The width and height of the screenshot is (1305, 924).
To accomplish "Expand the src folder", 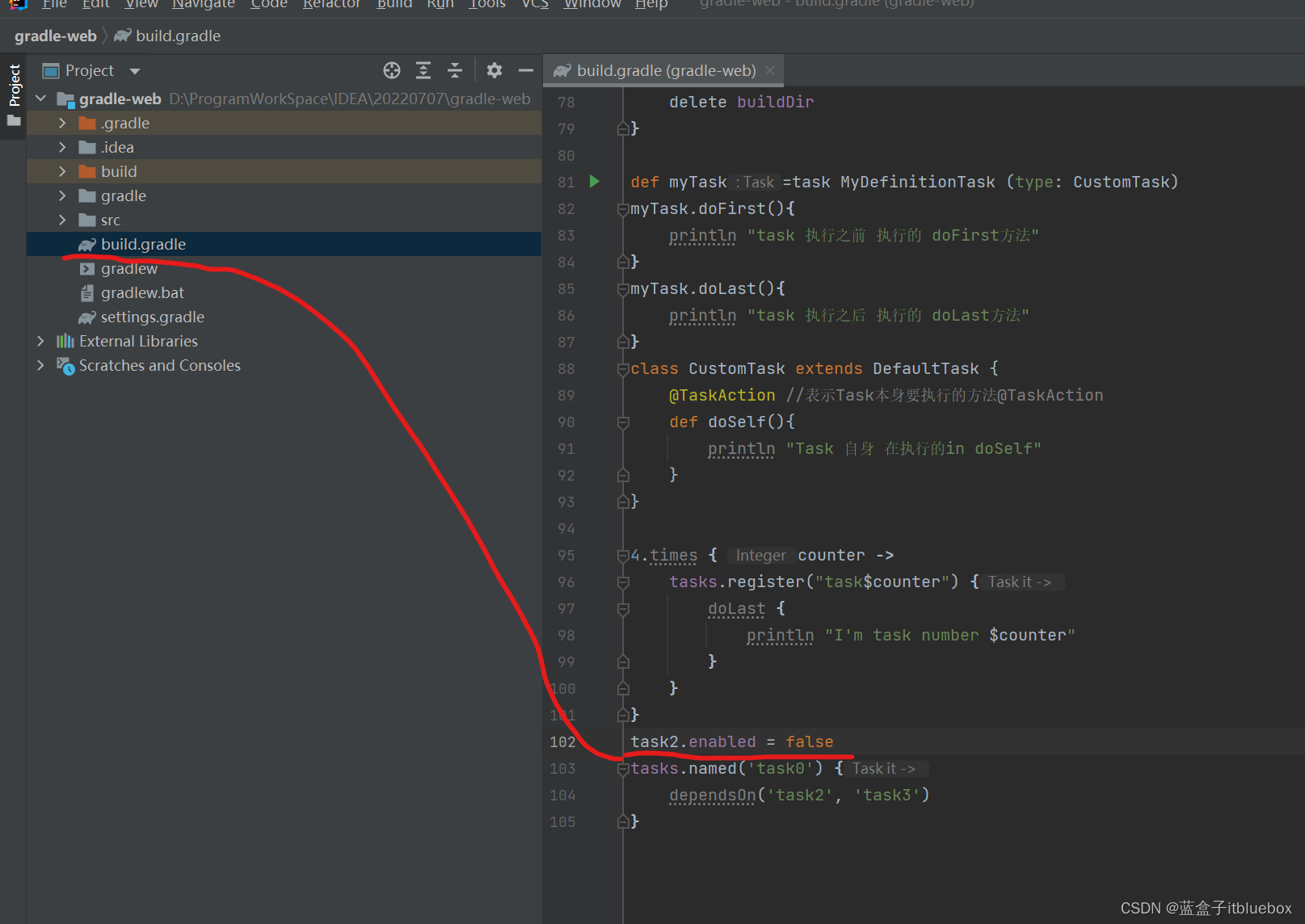I will point(62,220).
